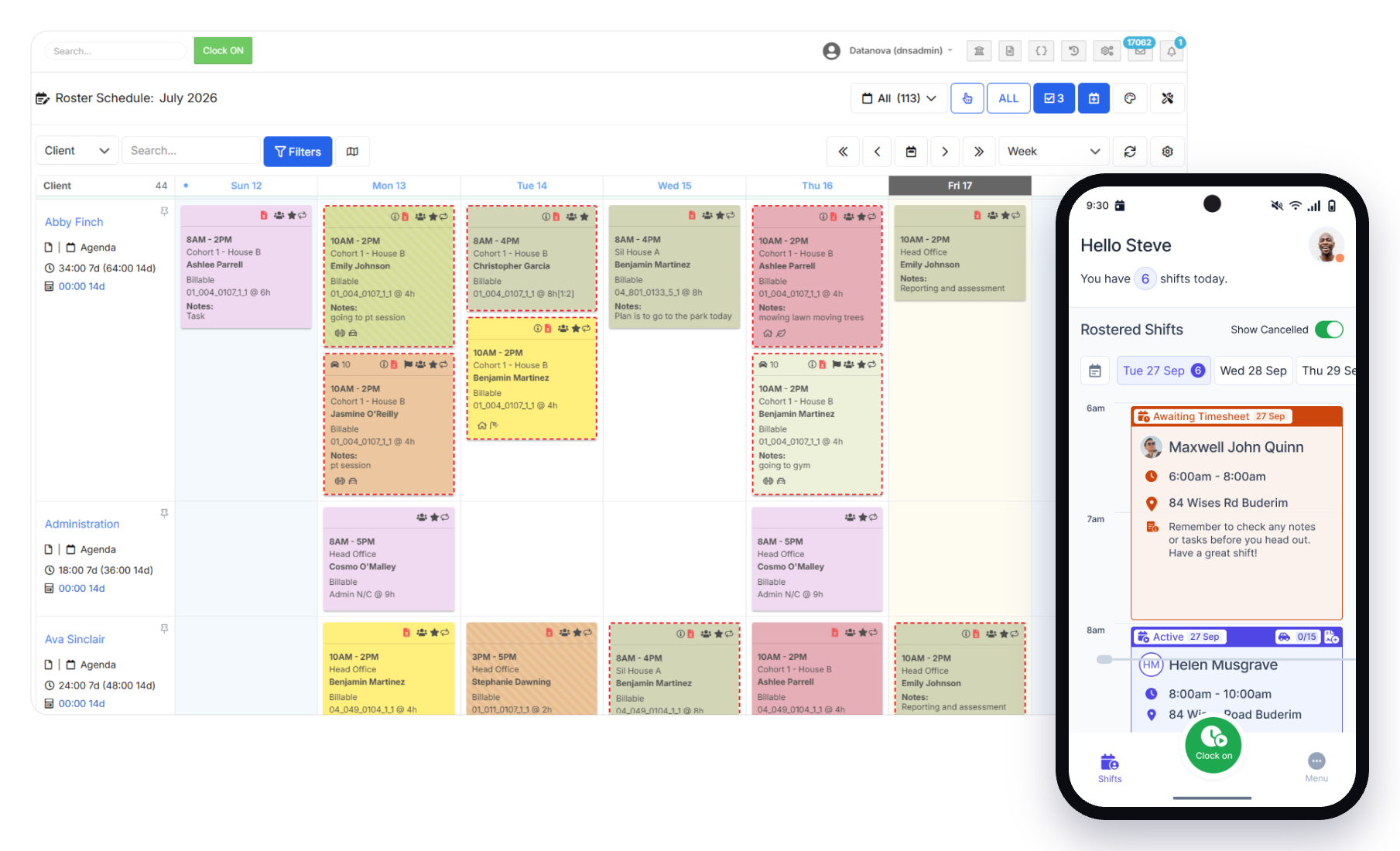The image size is (1400, 851).
Task: Select Thu 29 Sep tab on phone
Action: pos(1326,371)
